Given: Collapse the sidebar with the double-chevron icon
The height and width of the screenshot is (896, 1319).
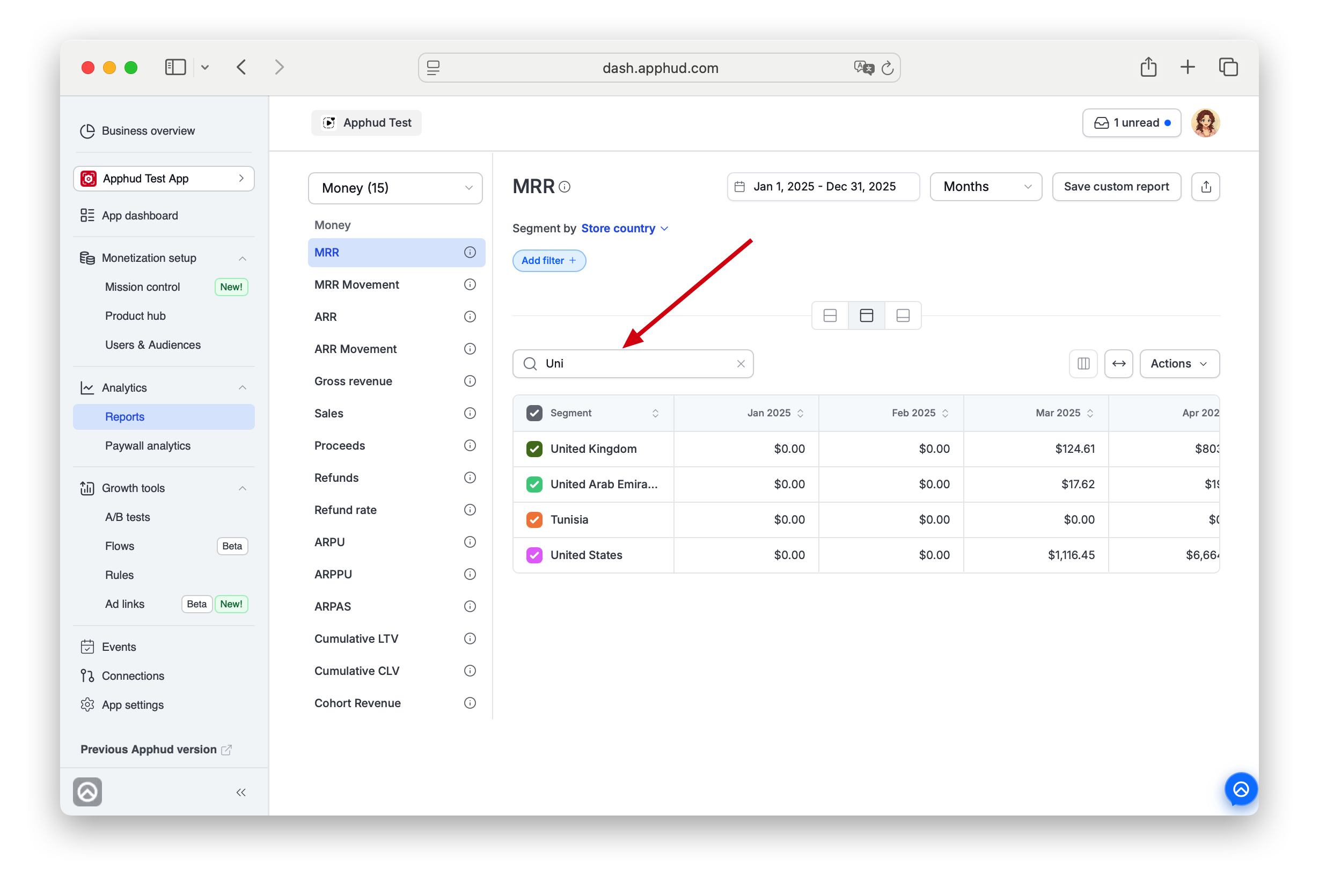Looking at the screenshot, I should pyautogui.click(x=241, y=792).
